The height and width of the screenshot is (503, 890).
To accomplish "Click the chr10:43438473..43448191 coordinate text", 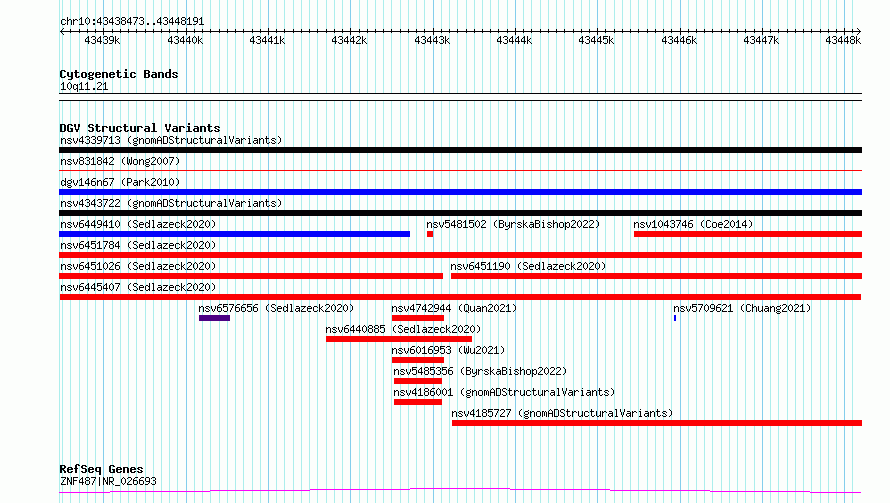I will click(x=132, y=22).
